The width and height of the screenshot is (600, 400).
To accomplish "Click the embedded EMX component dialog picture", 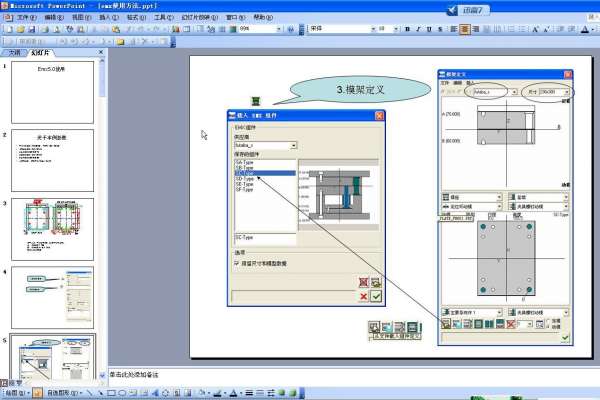I will (306, 208).
